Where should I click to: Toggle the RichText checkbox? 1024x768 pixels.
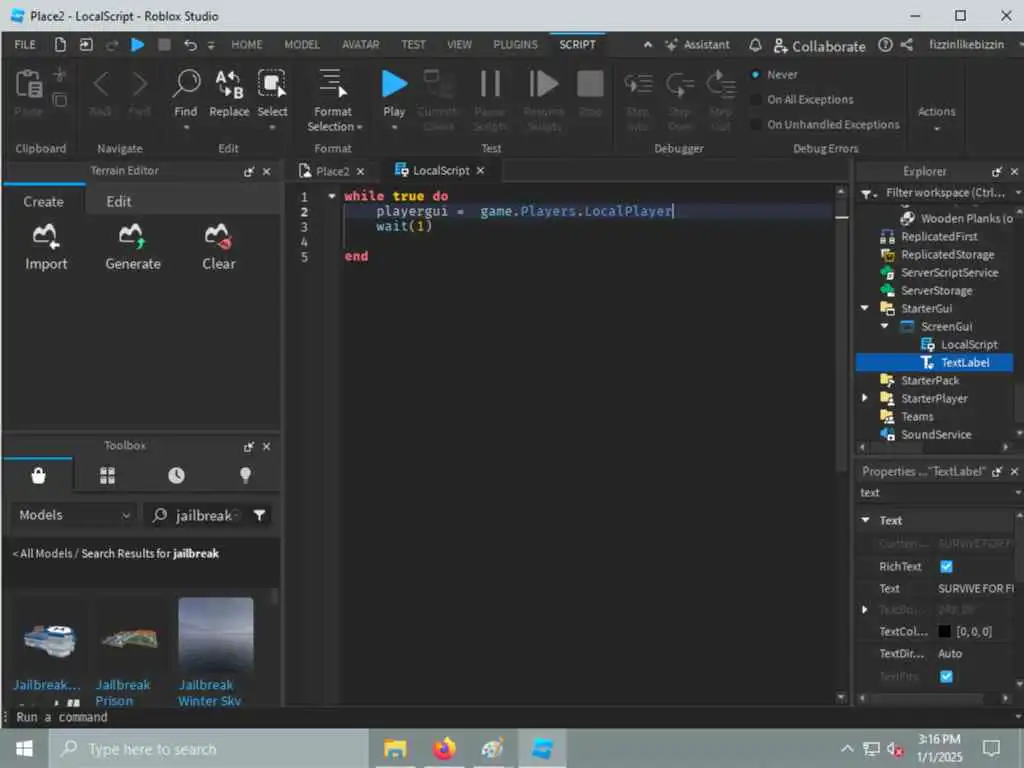(946, 567)
